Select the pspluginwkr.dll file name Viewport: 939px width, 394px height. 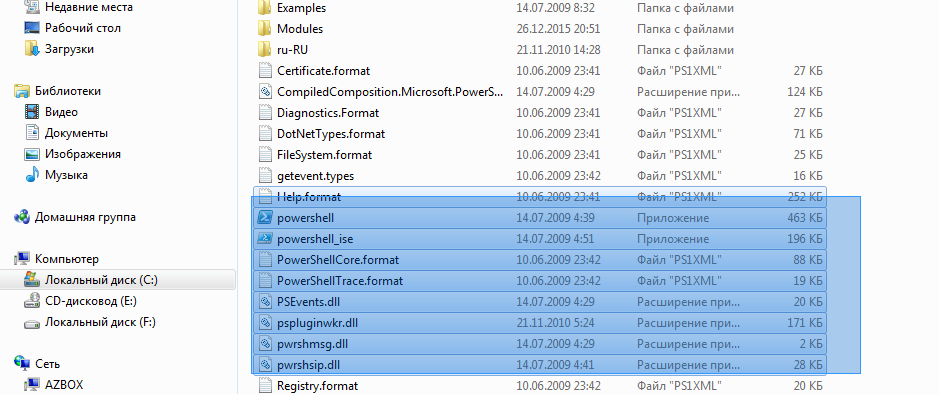point(317,323)
